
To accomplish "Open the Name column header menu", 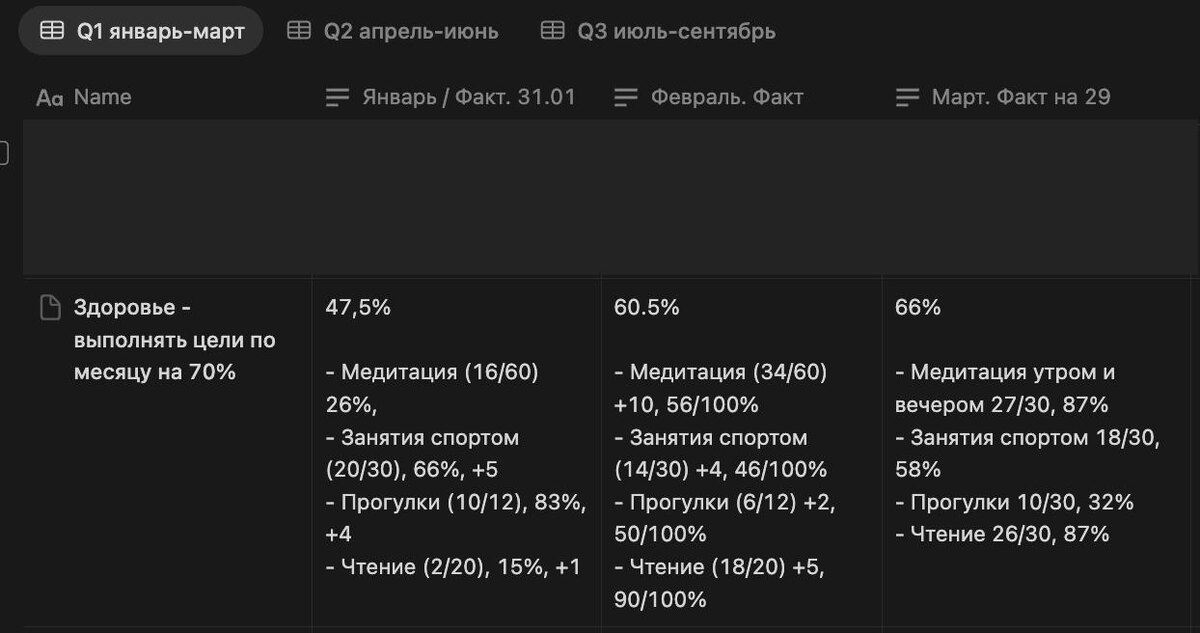I will tap(103, 97).
